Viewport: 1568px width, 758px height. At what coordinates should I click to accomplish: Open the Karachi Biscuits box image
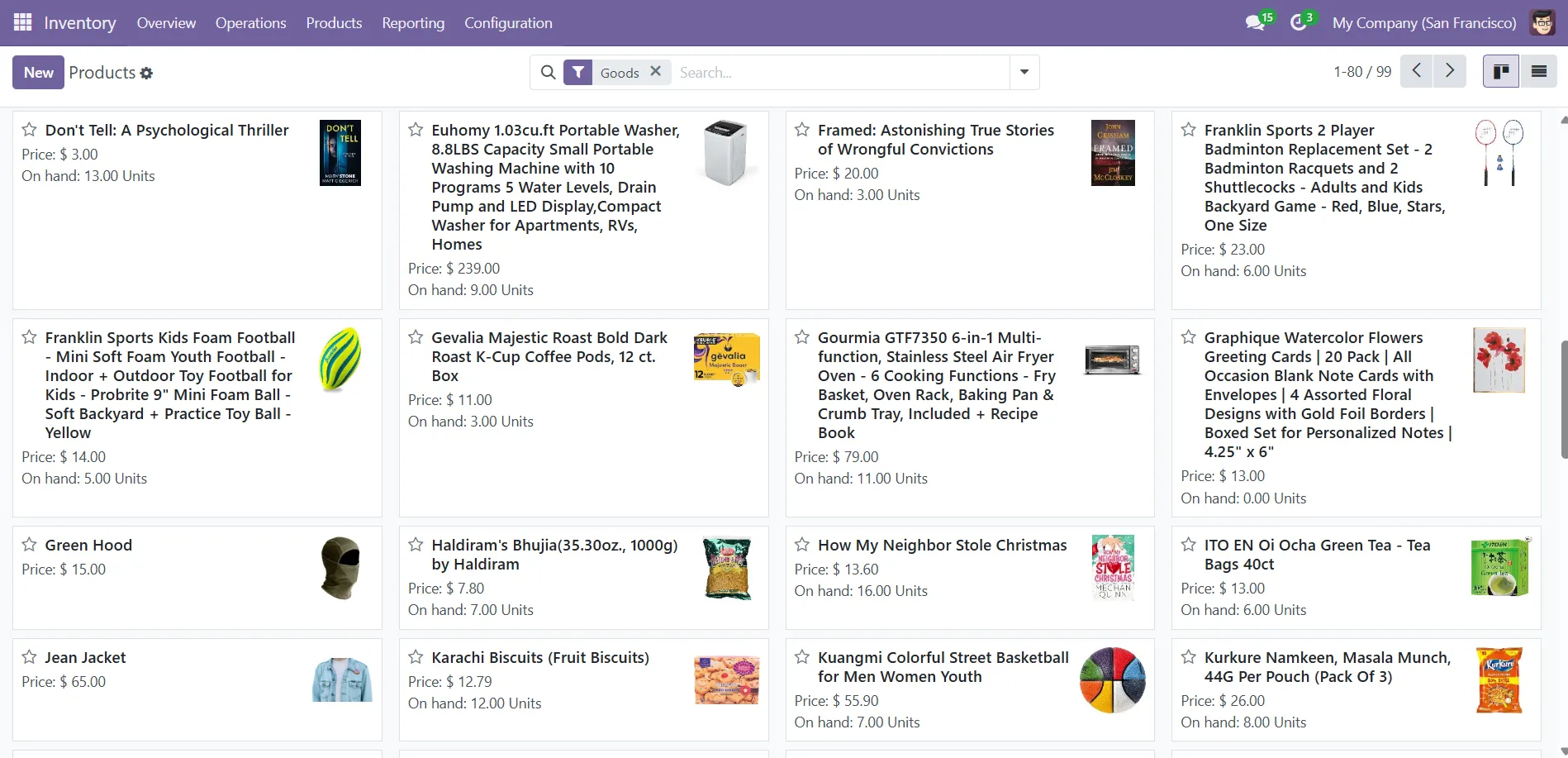pos(726,679)
